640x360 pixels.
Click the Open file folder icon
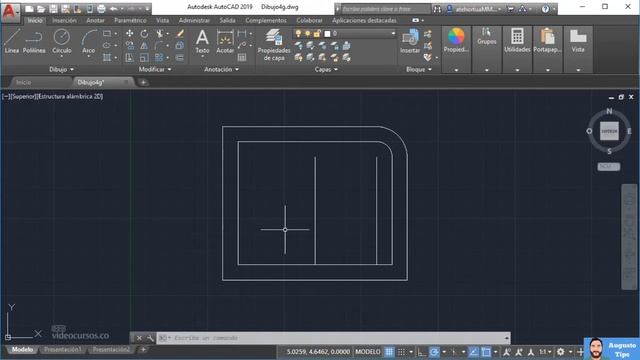pyautogui.click(x=41, y=9)
